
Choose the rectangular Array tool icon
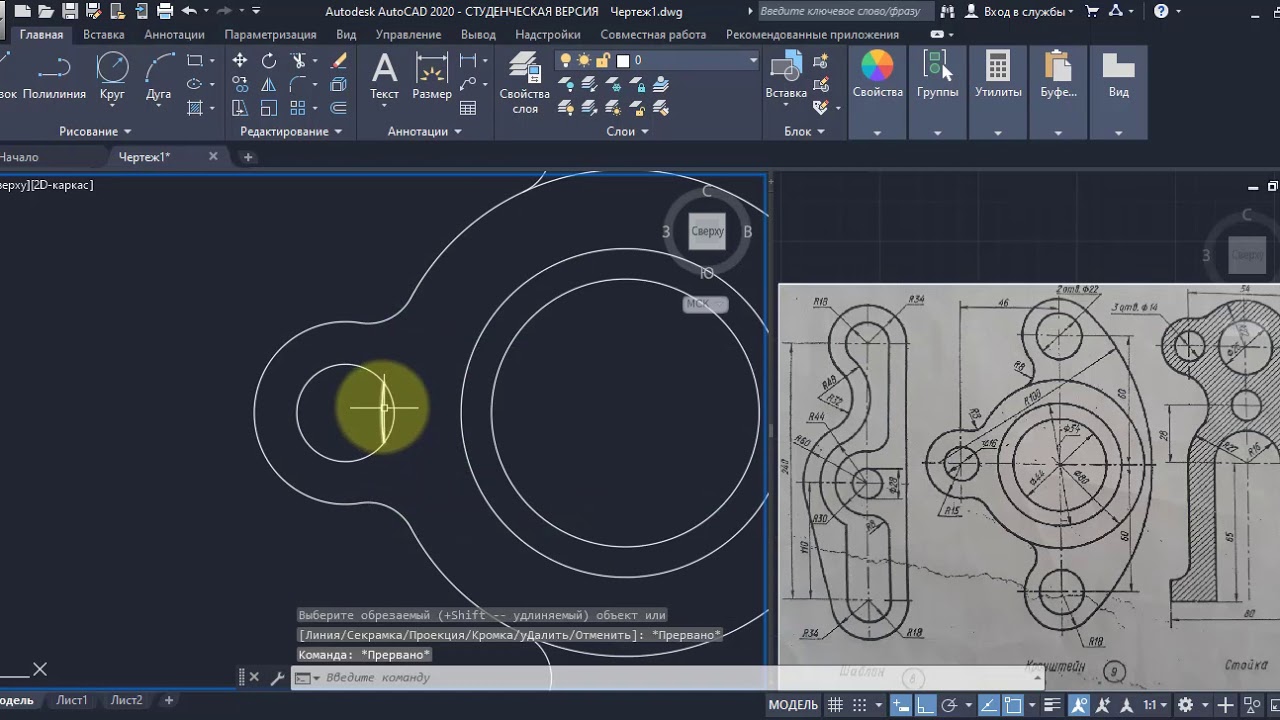tap(298, 108)
